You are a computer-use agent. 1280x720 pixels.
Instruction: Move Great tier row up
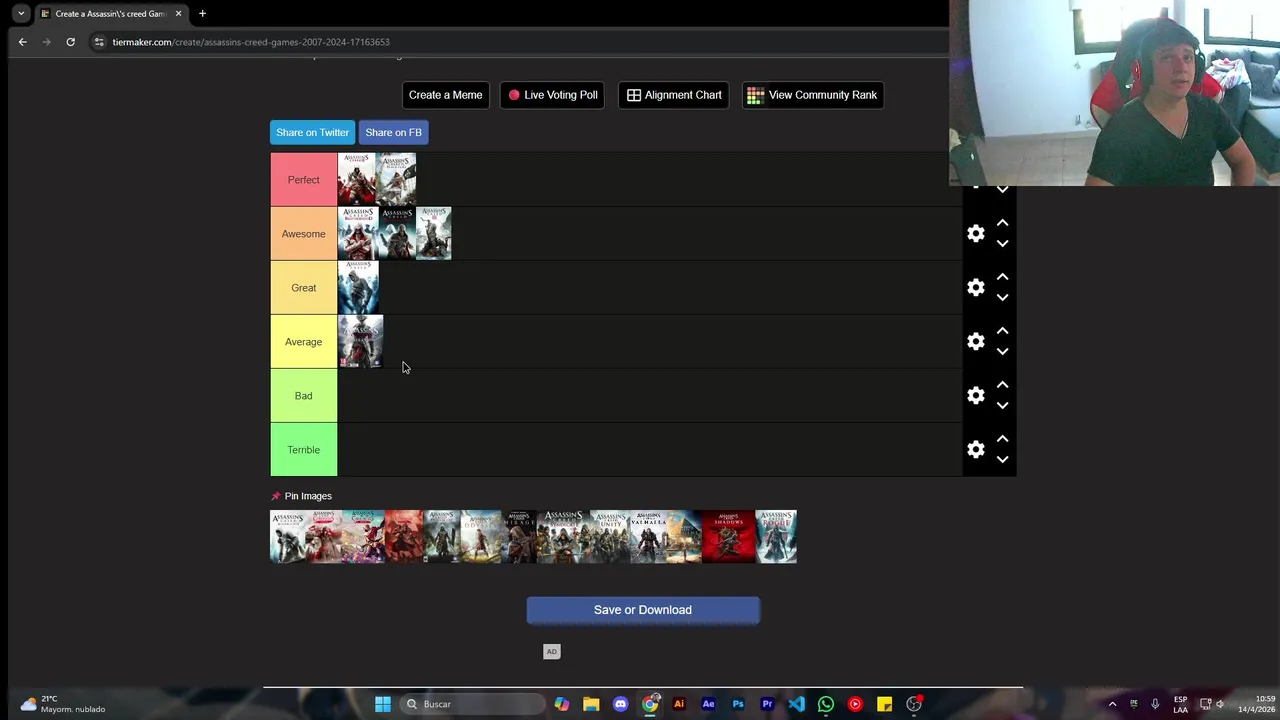1002,277
